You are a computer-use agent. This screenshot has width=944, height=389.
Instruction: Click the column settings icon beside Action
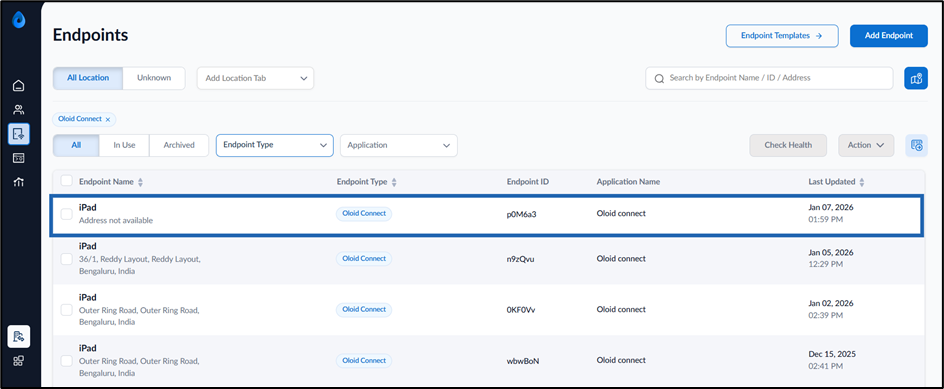tap(916, 145)
